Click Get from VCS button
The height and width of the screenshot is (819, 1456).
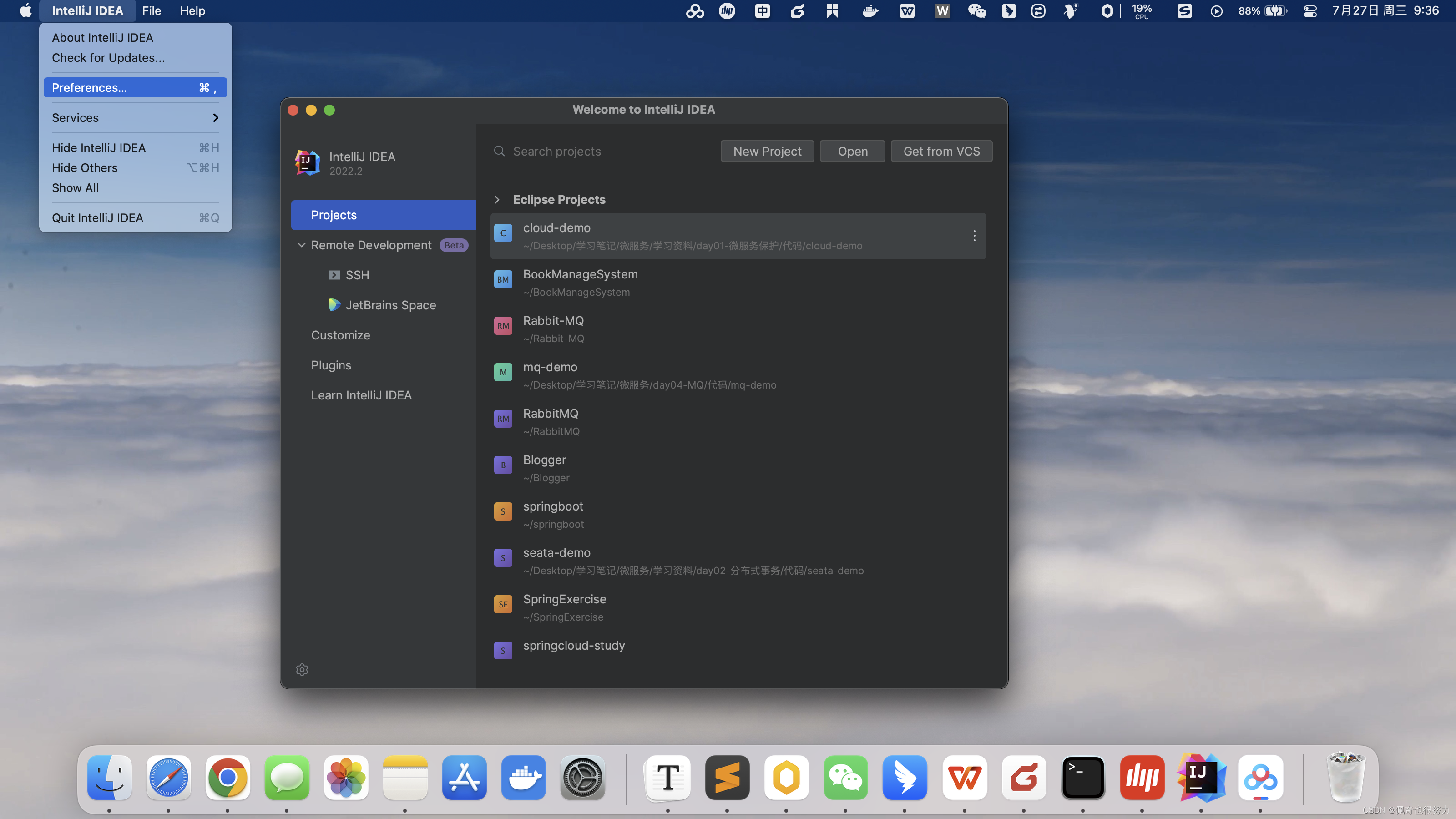[x=941, y=151]
